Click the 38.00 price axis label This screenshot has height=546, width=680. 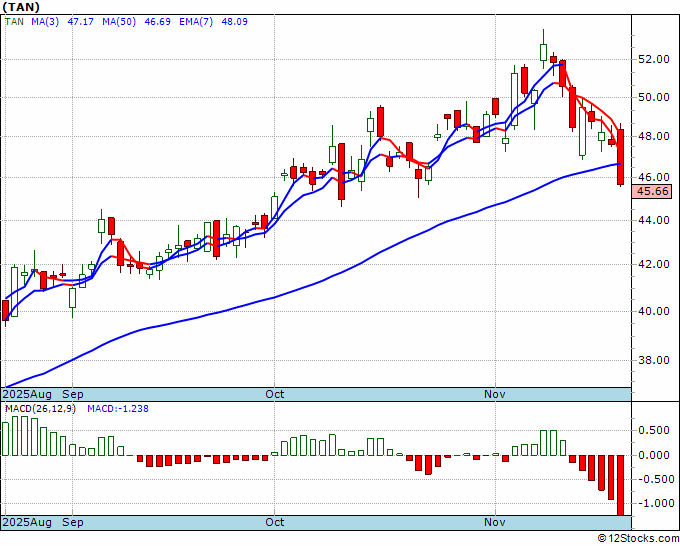click(x=654, y=360)
